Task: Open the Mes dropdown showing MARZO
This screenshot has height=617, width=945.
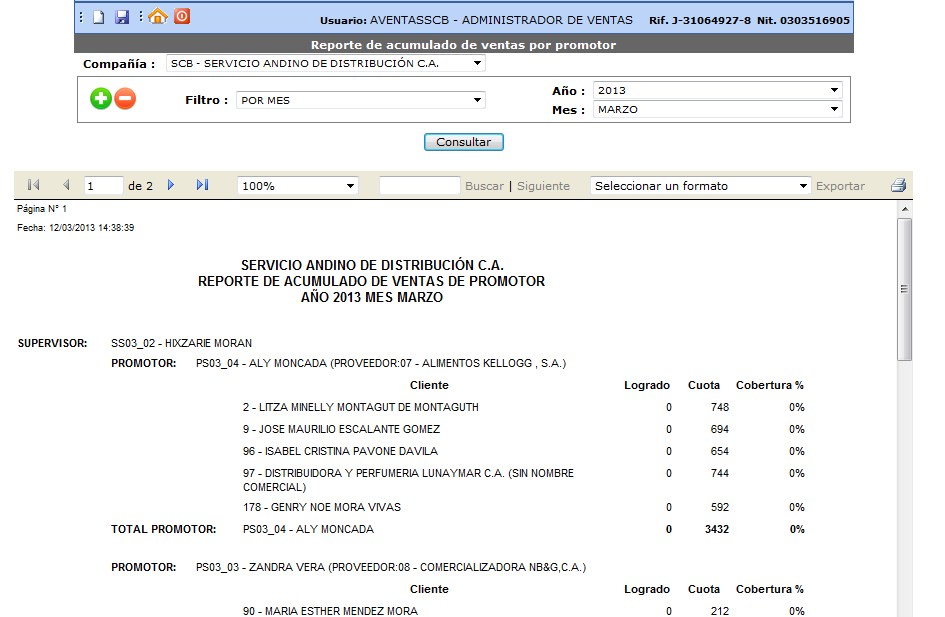Action: point(717,110)
